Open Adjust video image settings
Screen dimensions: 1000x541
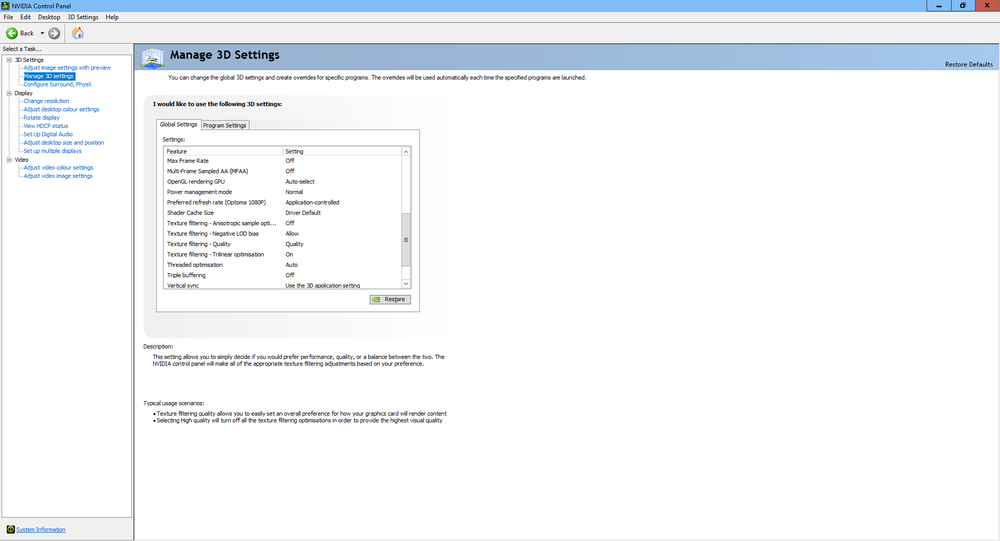(x=58, y=176)
